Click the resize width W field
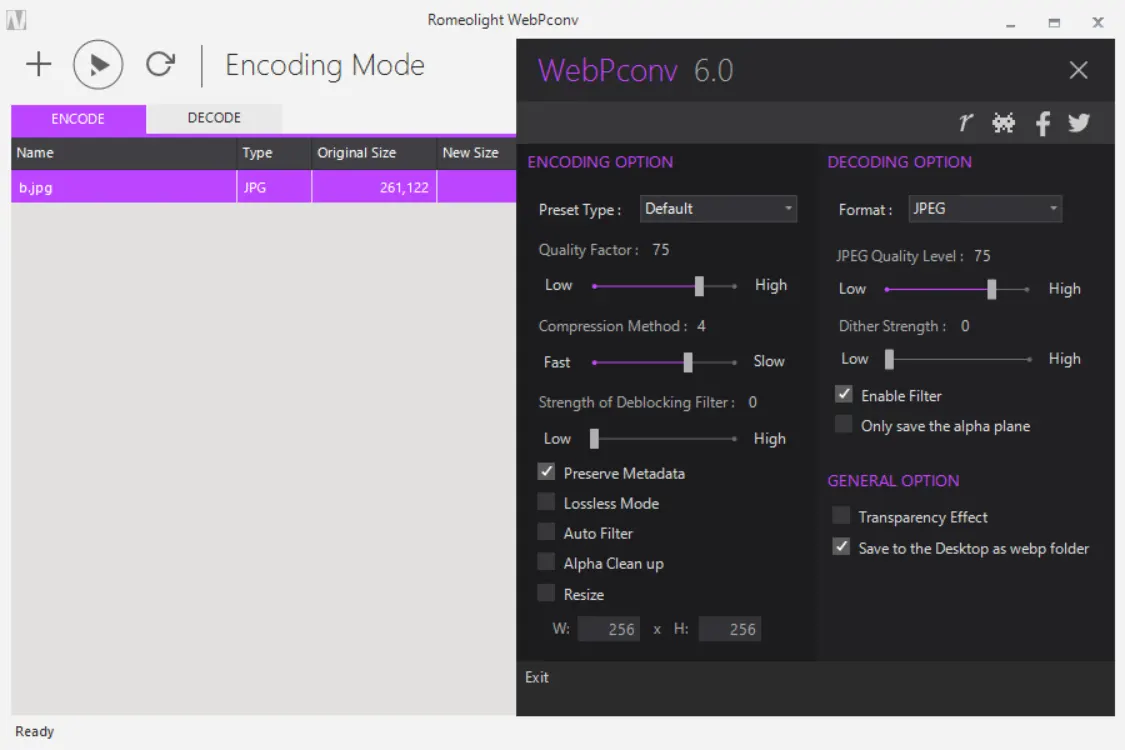The image size is (1125, 750). pyautogui.click(x=608, y=629)
